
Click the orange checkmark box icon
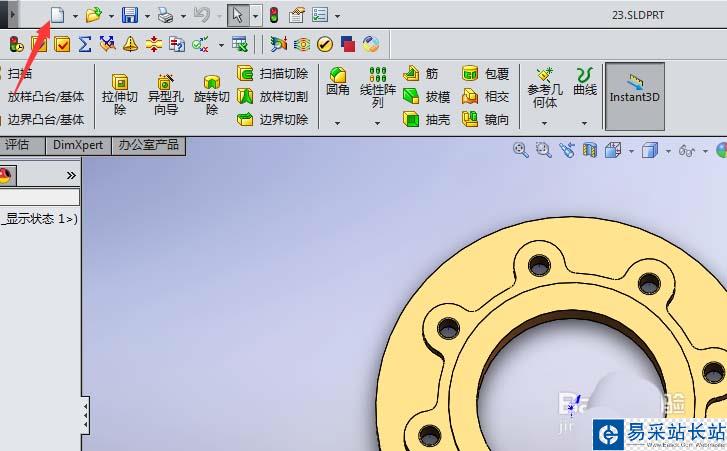(62, 44)
